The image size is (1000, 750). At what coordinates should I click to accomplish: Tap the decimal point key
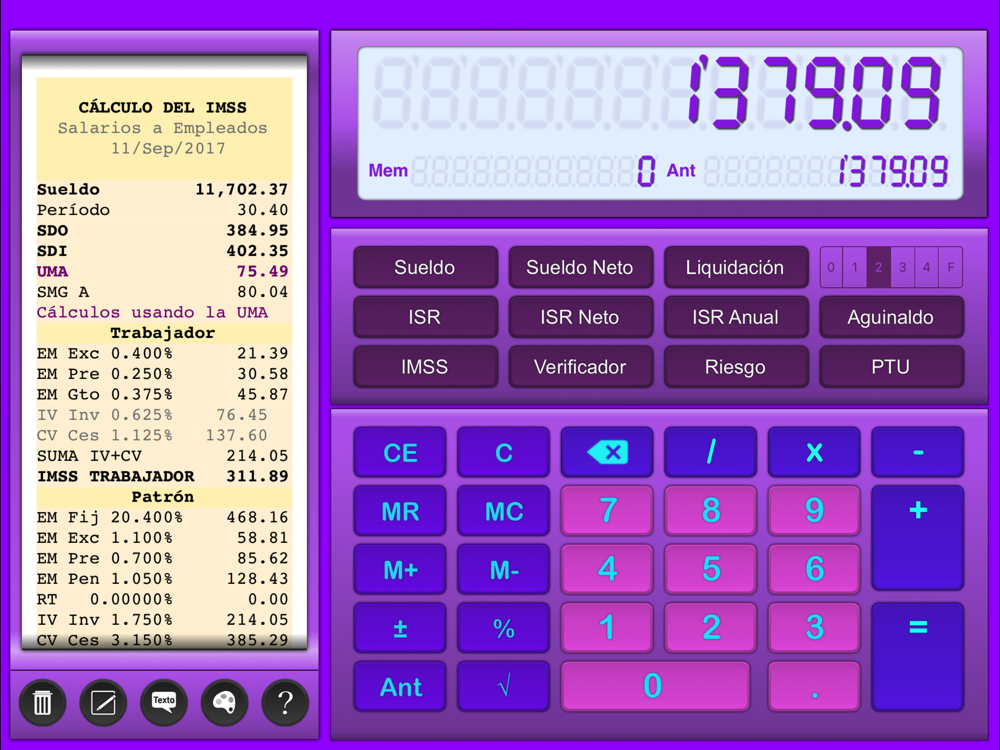coord(814,686)
